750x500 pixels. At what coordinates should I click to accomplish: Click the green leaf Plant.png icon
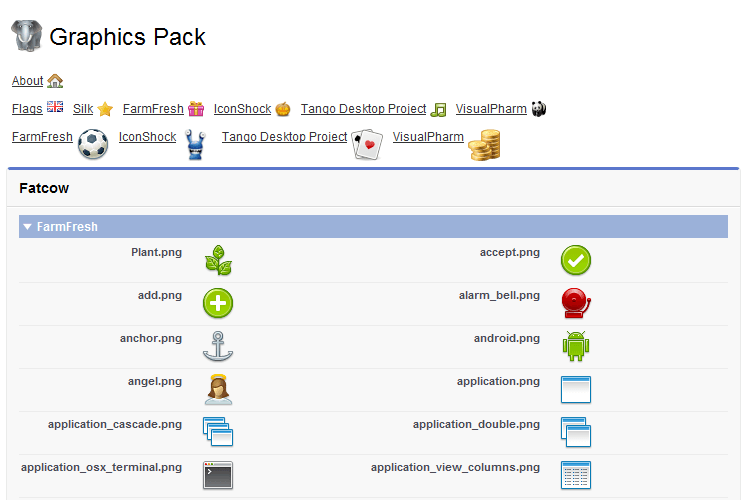(x=218, y=260)
